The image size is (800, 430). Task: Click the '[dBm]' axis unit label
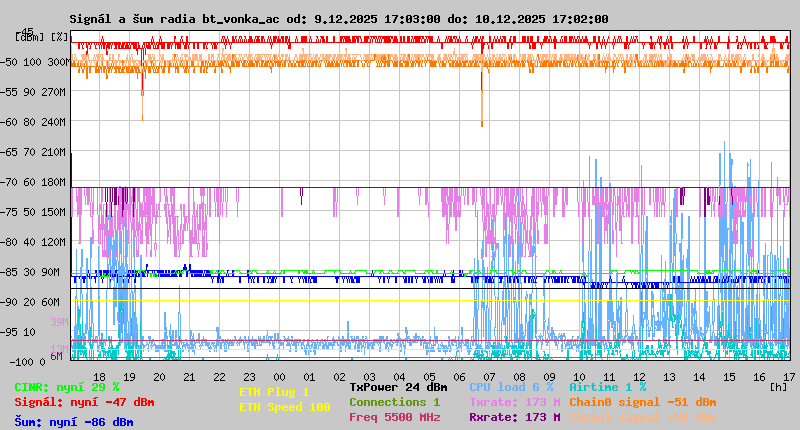tap(30, 37)
